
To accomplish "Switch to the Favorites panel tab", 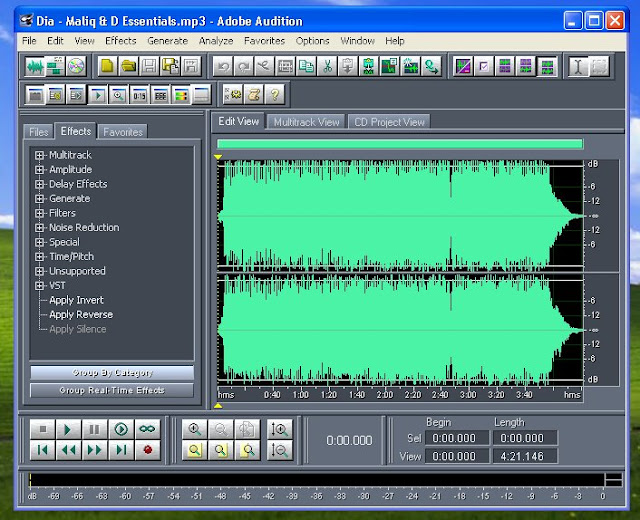I will coord(123,132).
